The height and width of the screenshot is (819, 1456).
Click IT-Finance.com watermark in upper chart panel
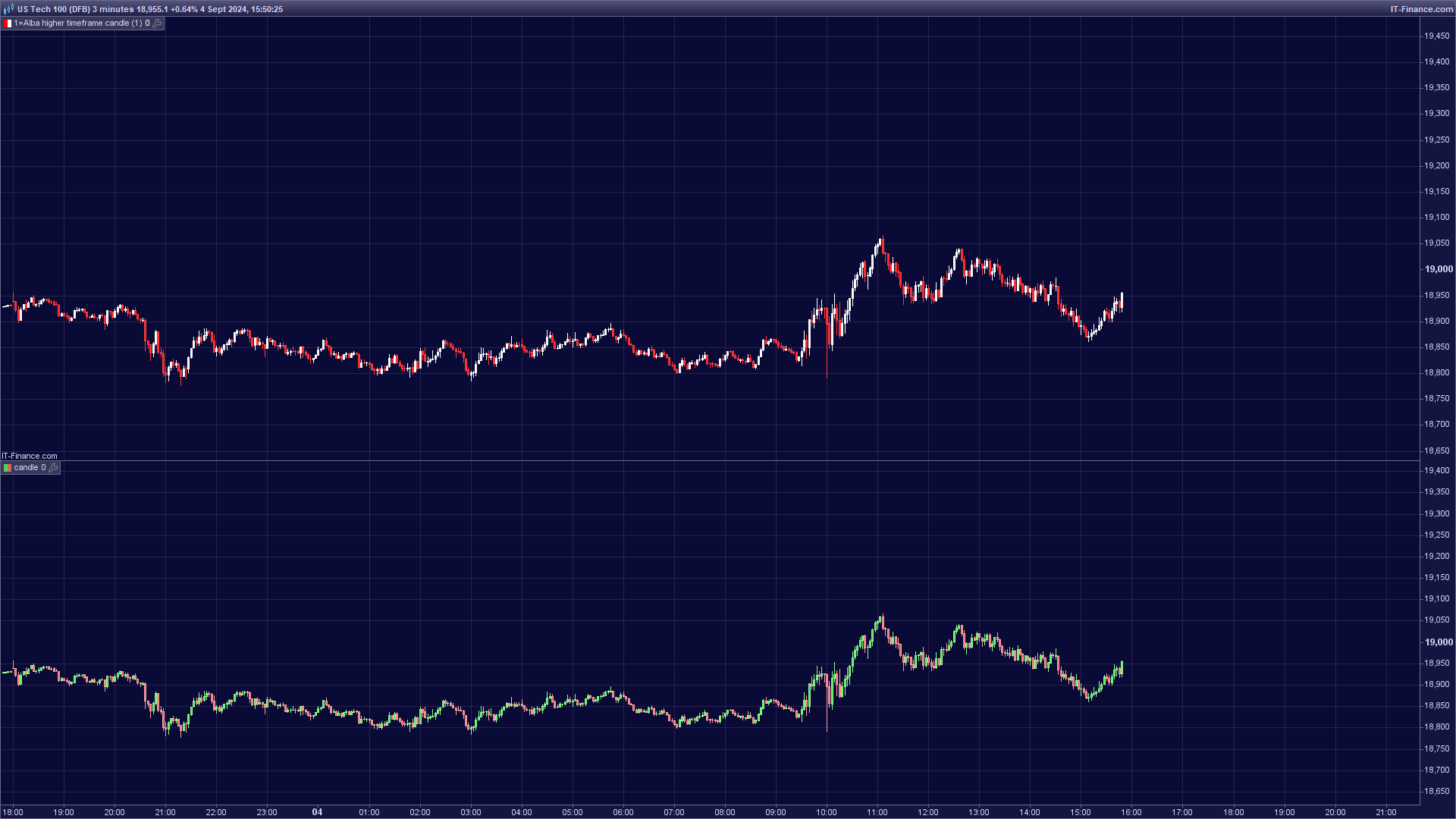[30, 456]
